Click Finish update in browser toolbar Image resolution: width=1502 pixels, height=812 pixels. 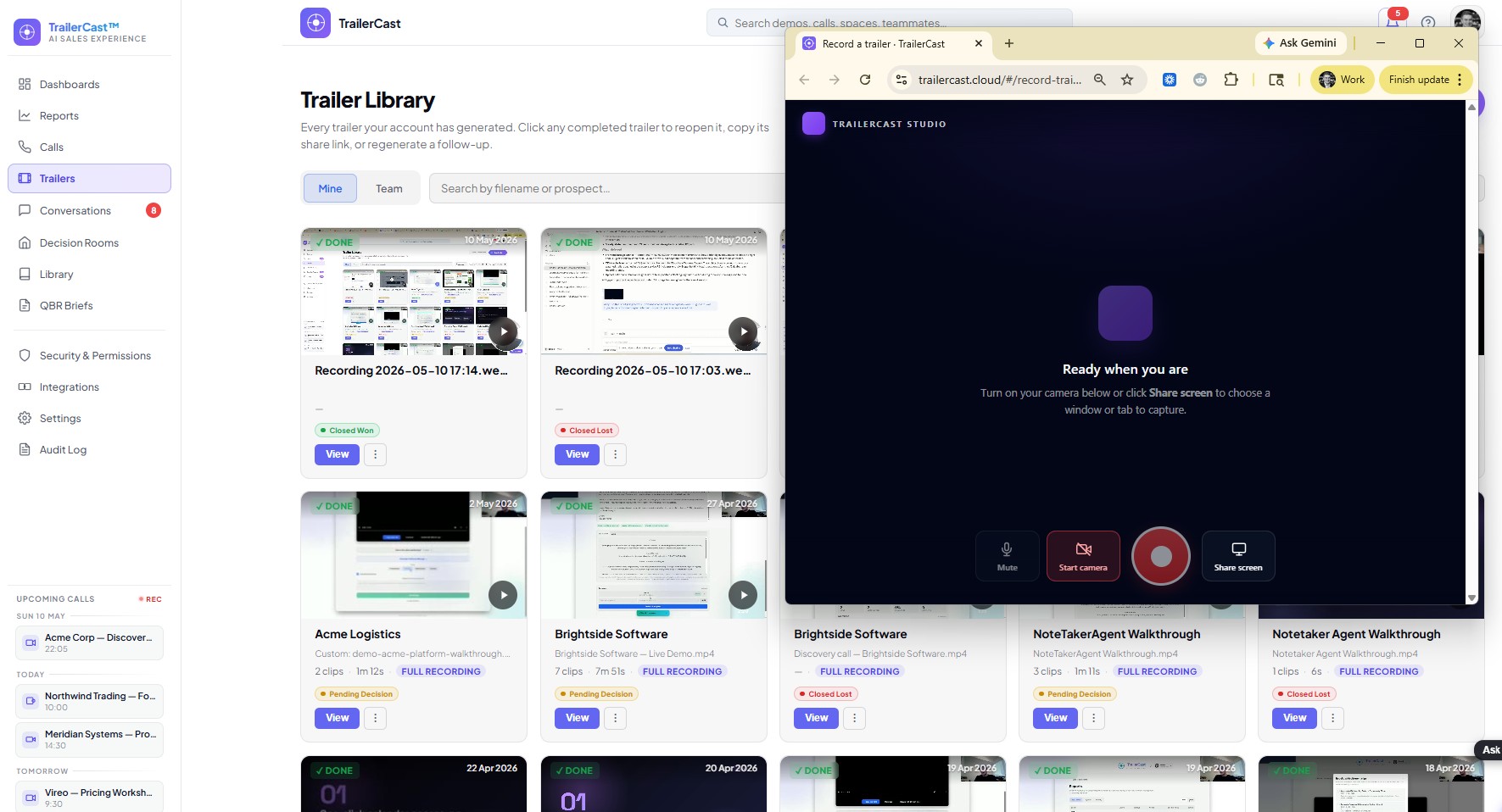pyautogui.click(x=1426, y=80)
